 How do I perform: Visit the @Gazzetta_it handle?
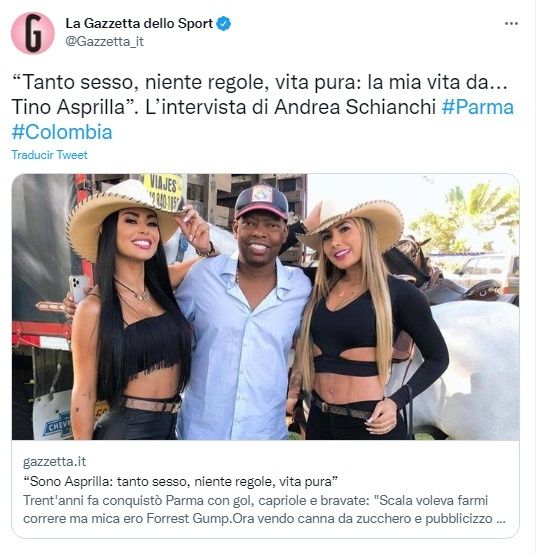tap(105, 42)
